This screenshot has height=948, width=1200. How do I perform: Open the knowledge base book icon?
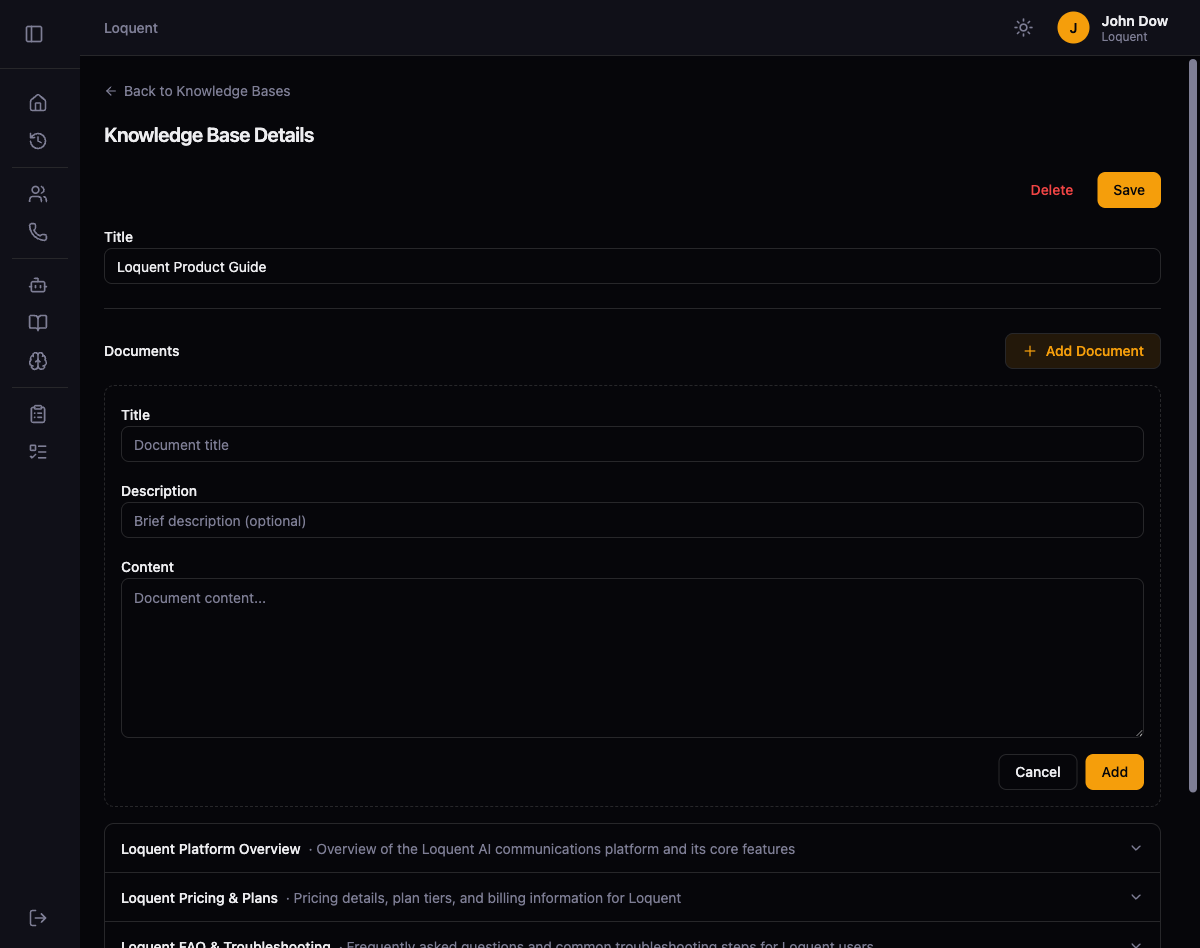(38, 323)
